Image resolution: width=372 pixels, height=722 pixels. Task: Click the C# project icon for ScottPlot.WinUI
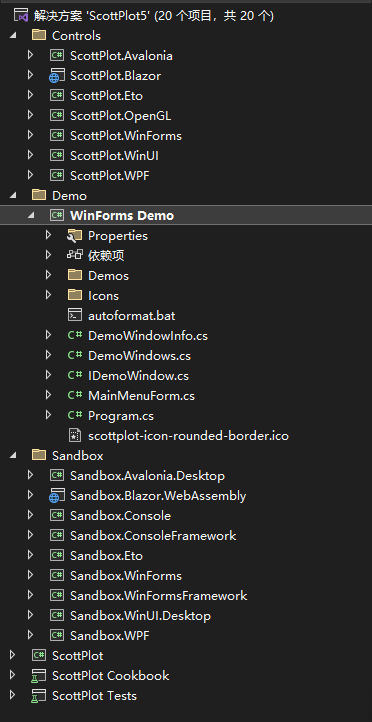(x=57, y=156)
